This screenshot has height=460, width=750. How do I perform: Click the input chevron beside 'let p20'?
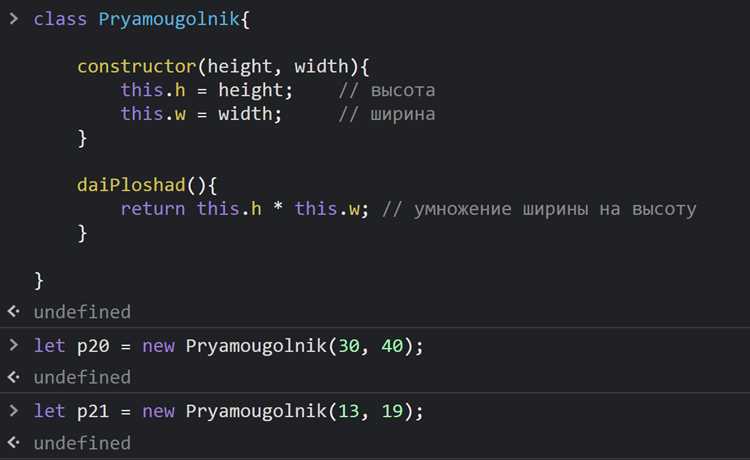click(13, 345)
